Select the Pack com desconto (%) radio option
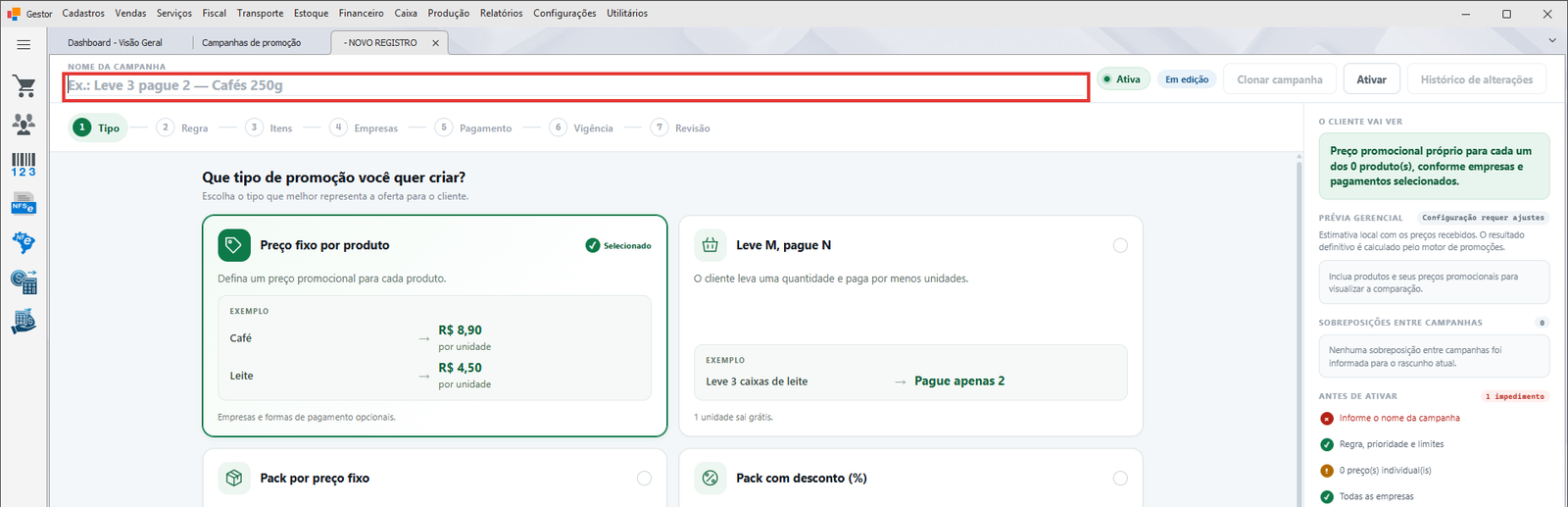1568x507 pixels. pos(1120,479)
